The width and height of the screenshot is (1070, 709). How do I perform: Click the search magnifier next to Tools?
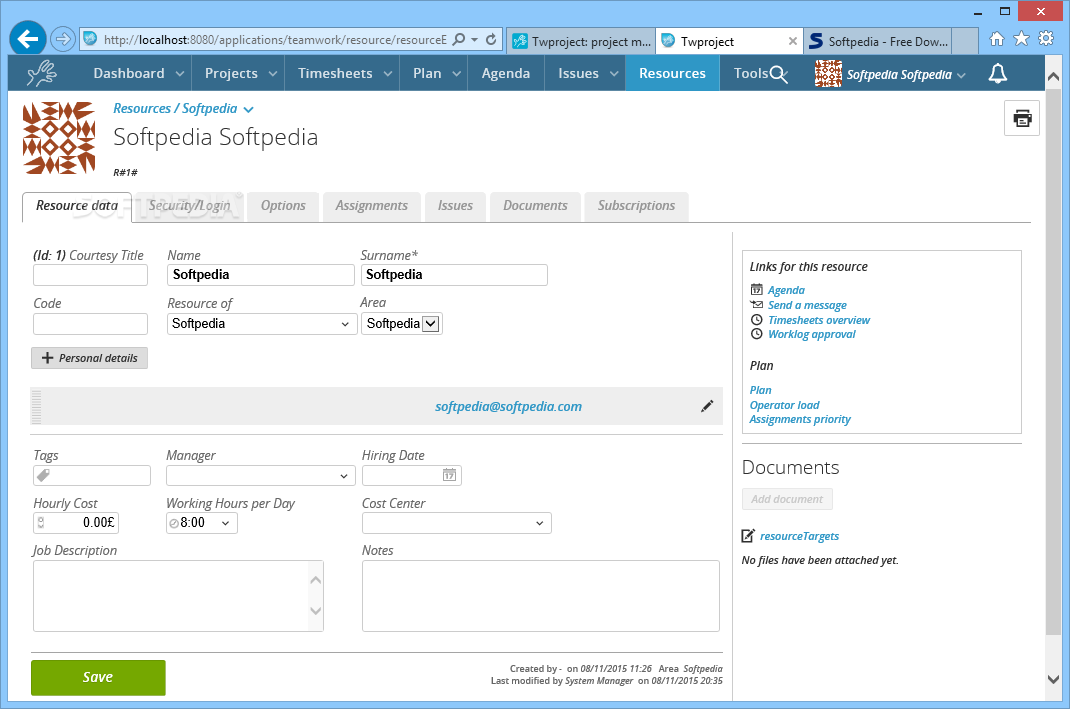(779, 74)
